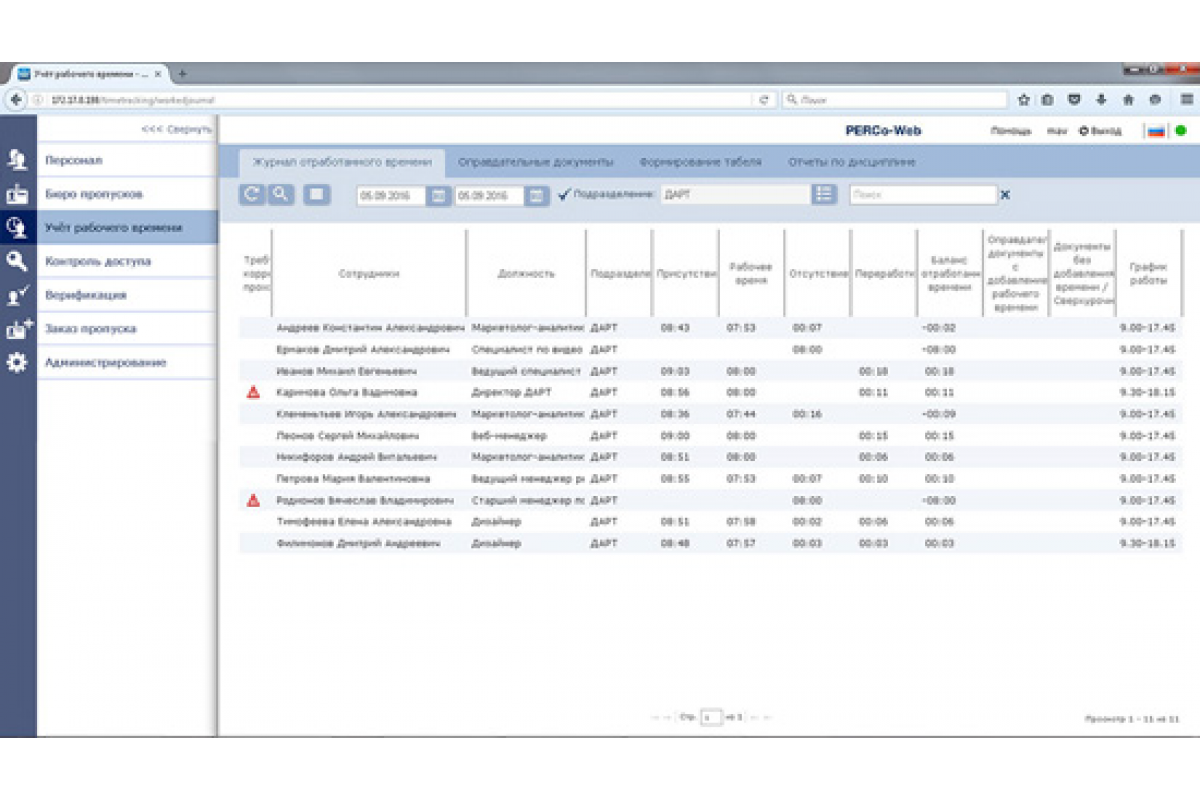Click the Russian flag language icon
The height and width of the screenshot is (800, 1200).
pyautogui.click(x=1156, y=131)
